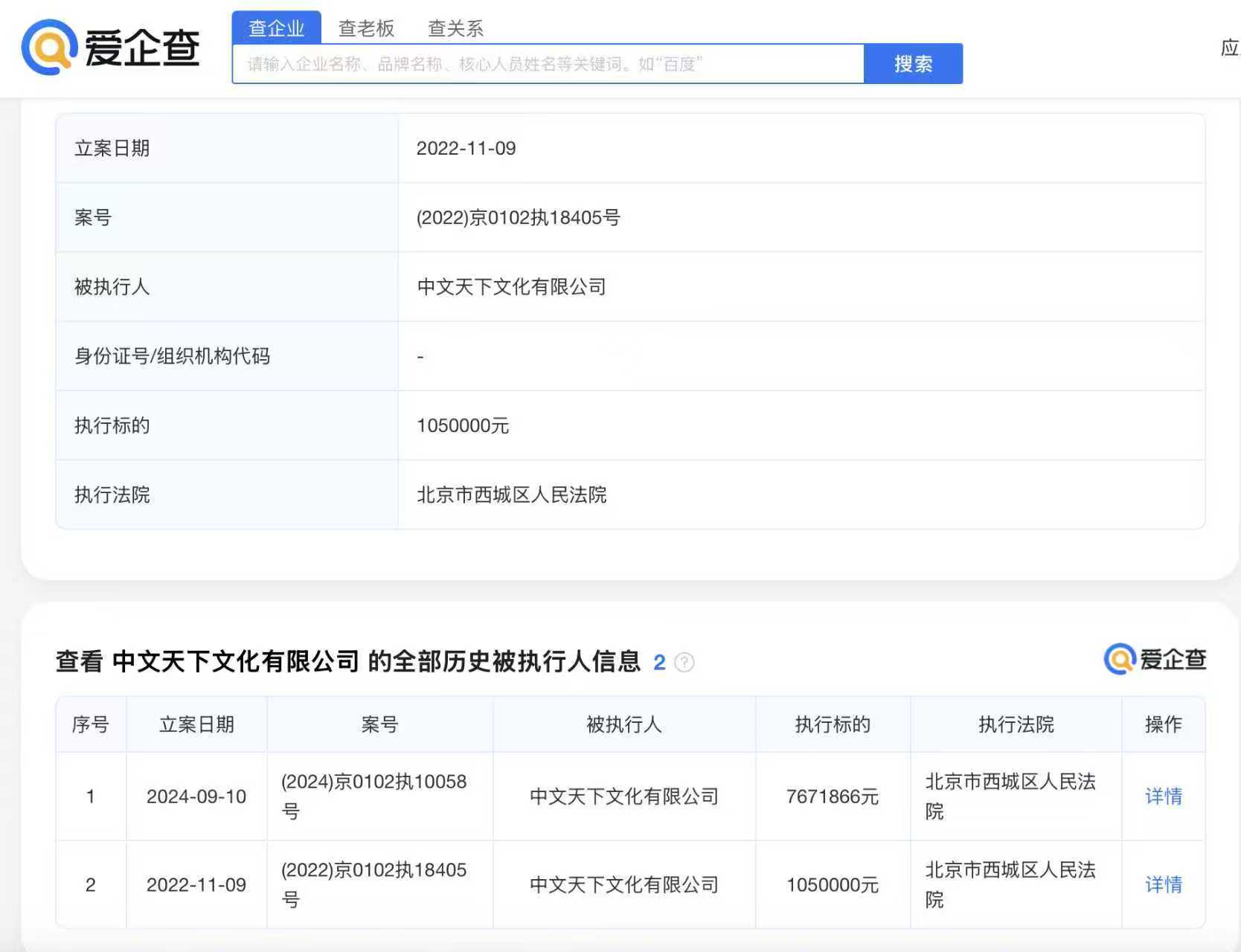Click the 爱企查 logo at top left

coord(110,48)
